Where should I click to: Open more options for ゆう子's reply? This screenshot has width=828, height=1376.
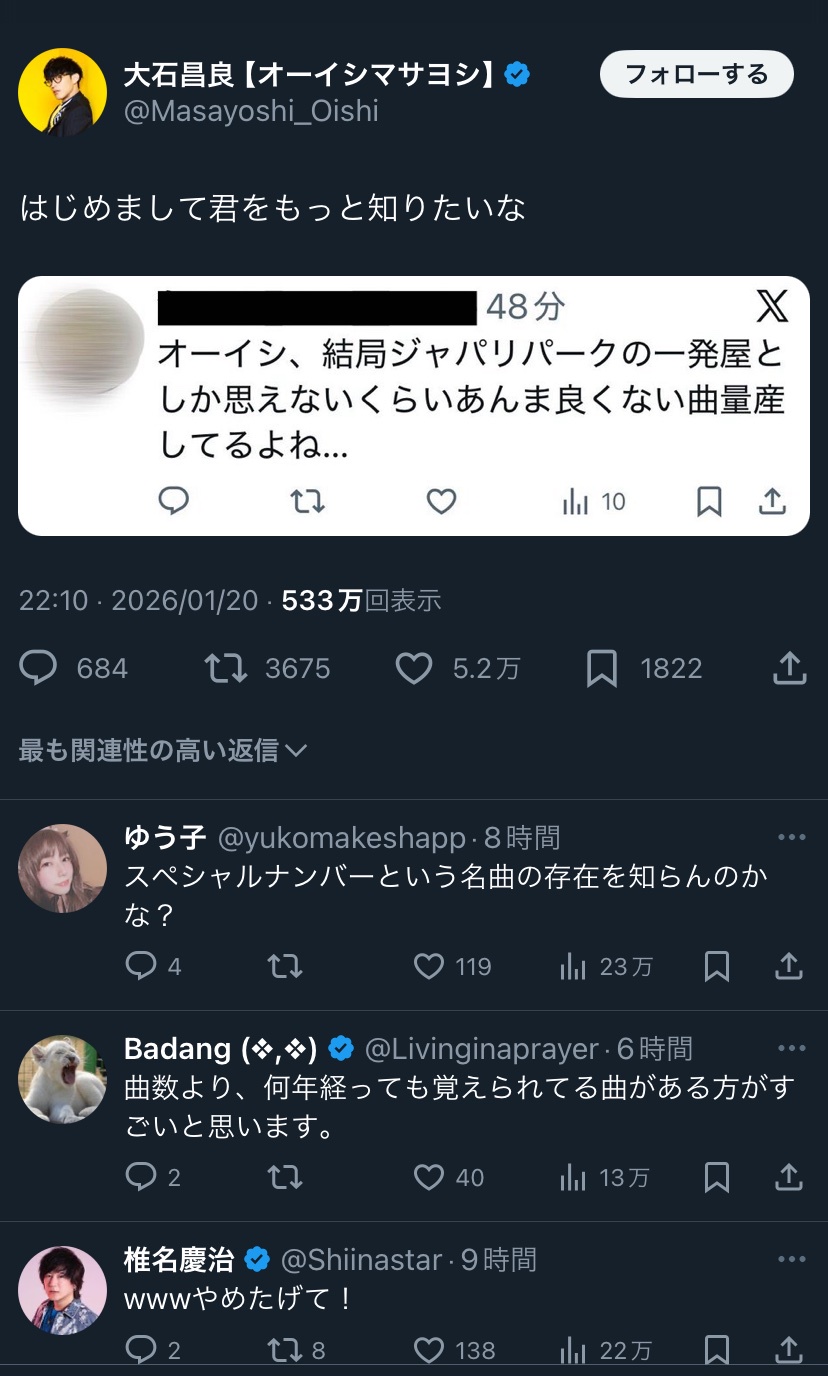click(791, 837)
